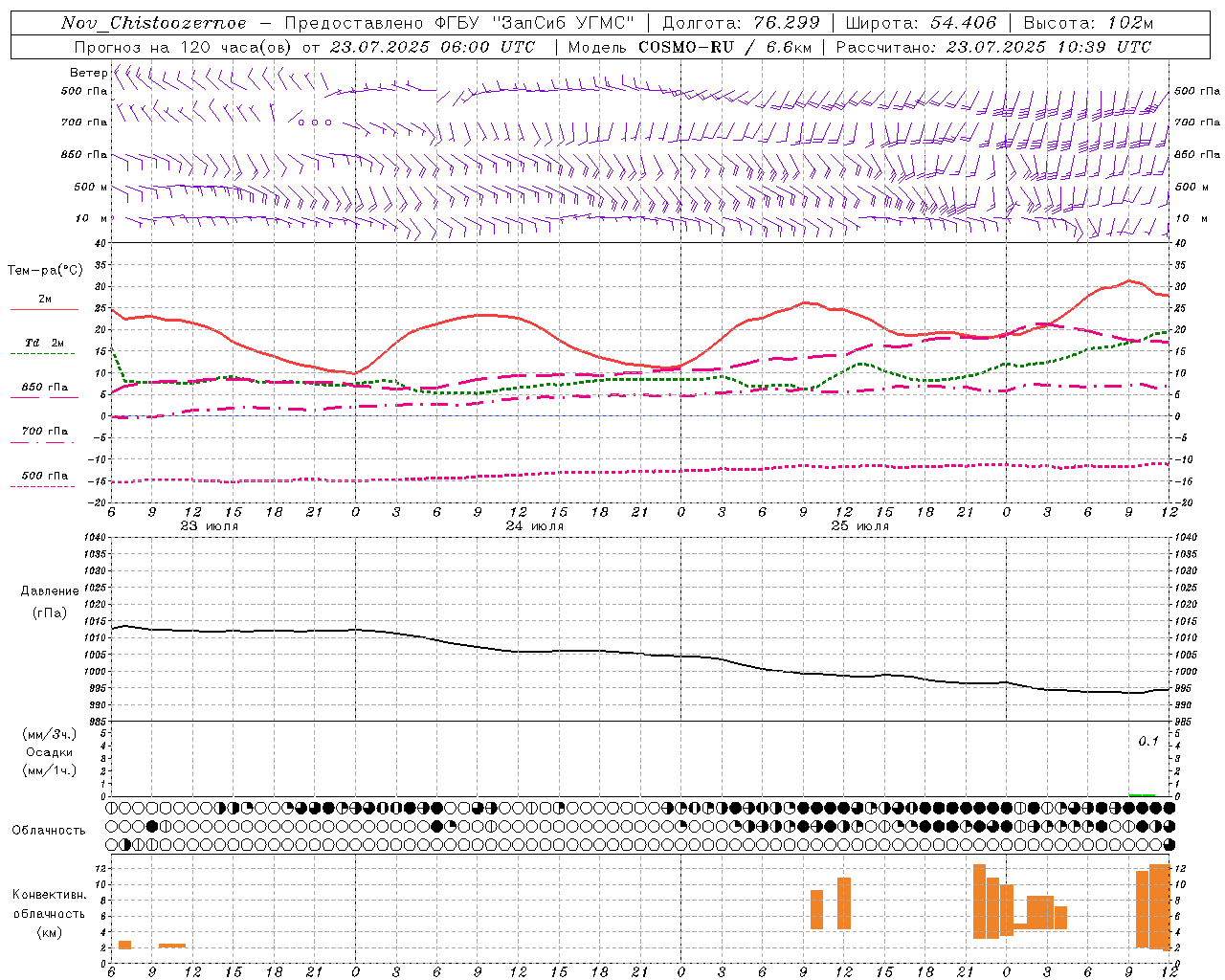Click the Давление pressure panel label
1225x980 pixels.
[50, 591]
